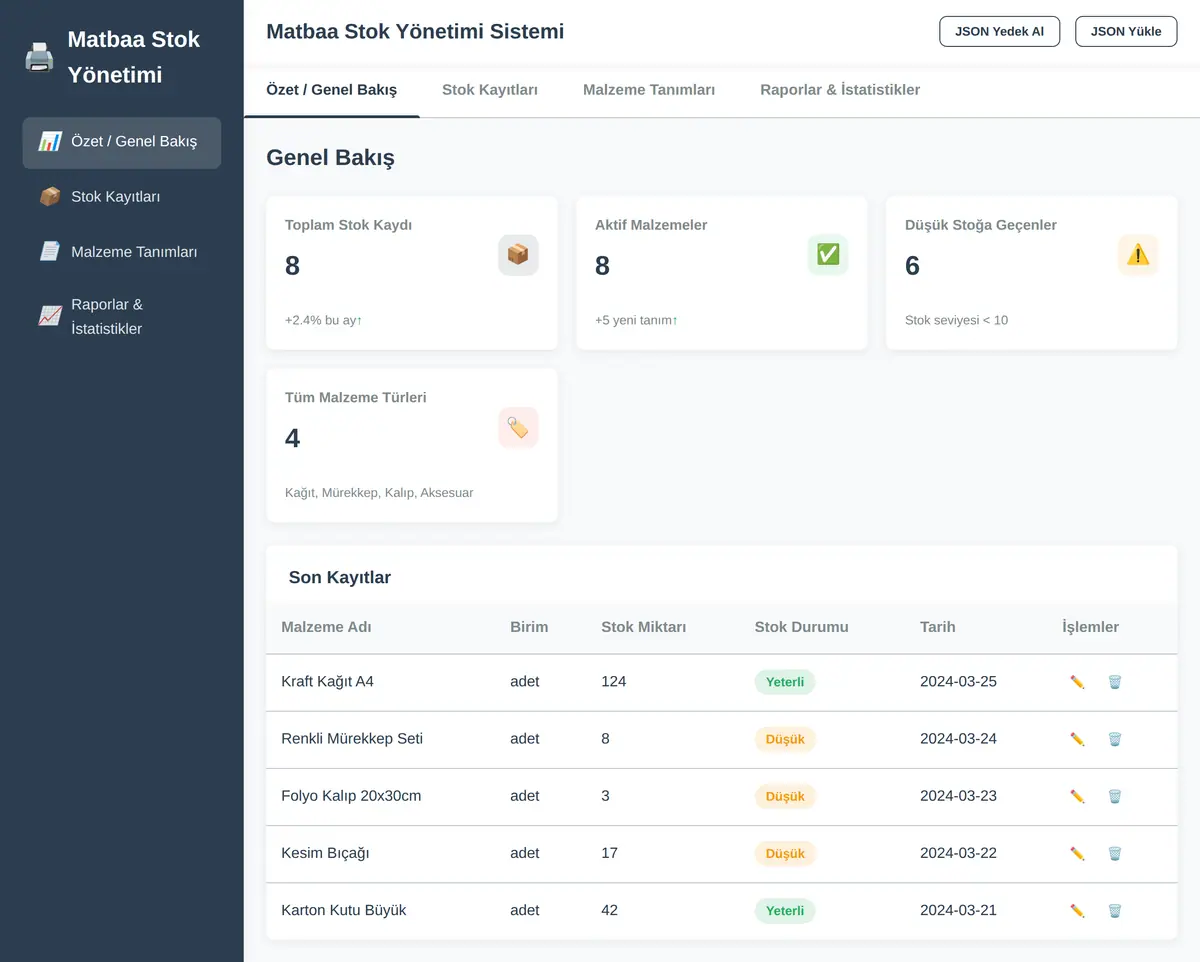
Task: Delete Karton Kutu Büyük row
Action: [x=1115, y=910]
